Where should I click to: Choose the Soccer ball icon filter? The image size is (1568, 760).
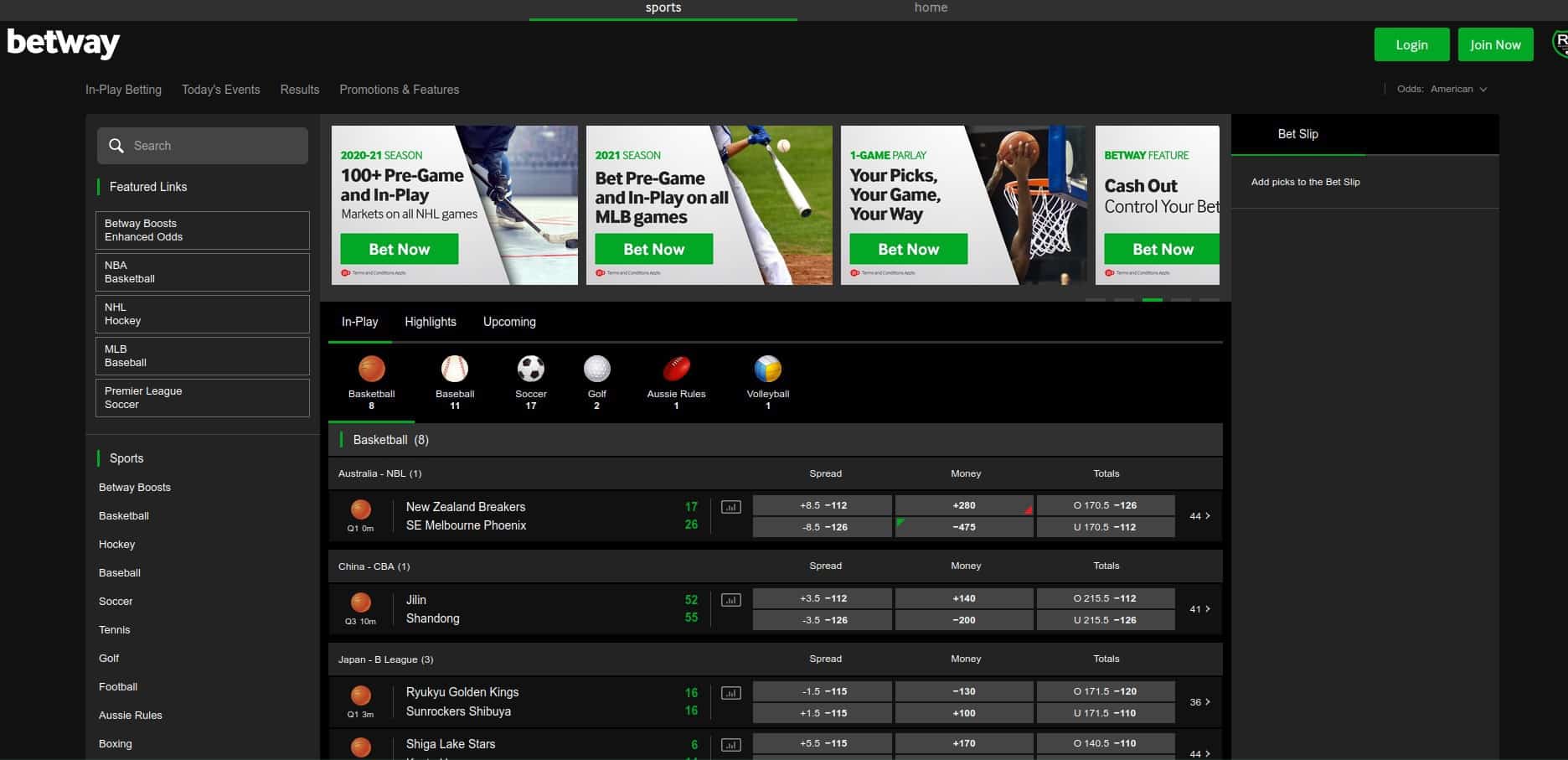coord(530,370)
